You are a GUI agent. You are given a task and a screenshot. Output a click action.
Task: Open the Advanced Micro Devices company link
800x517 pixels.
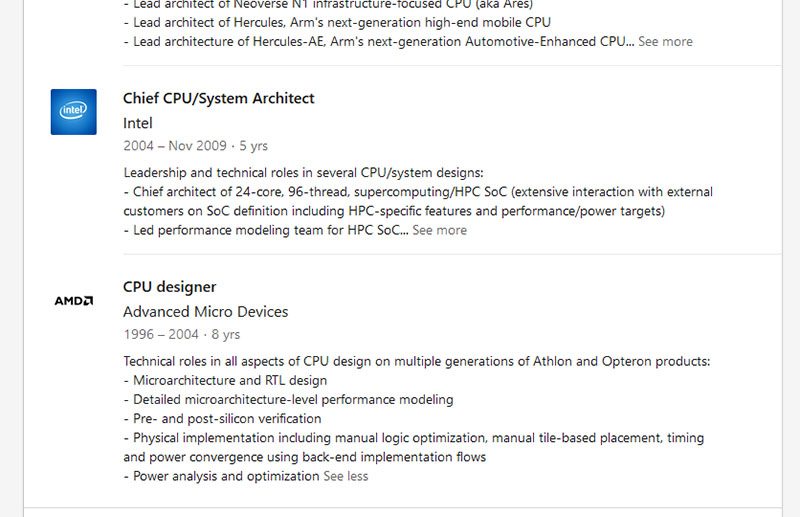pos(206,311)
